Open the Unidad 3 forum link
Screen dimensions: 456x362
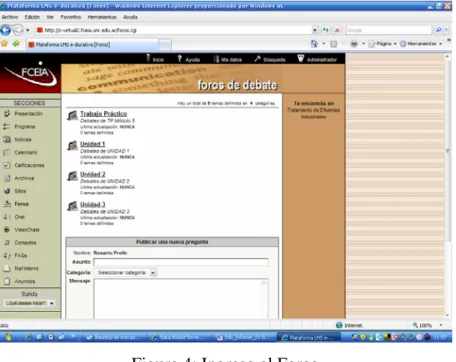point(93,204)
